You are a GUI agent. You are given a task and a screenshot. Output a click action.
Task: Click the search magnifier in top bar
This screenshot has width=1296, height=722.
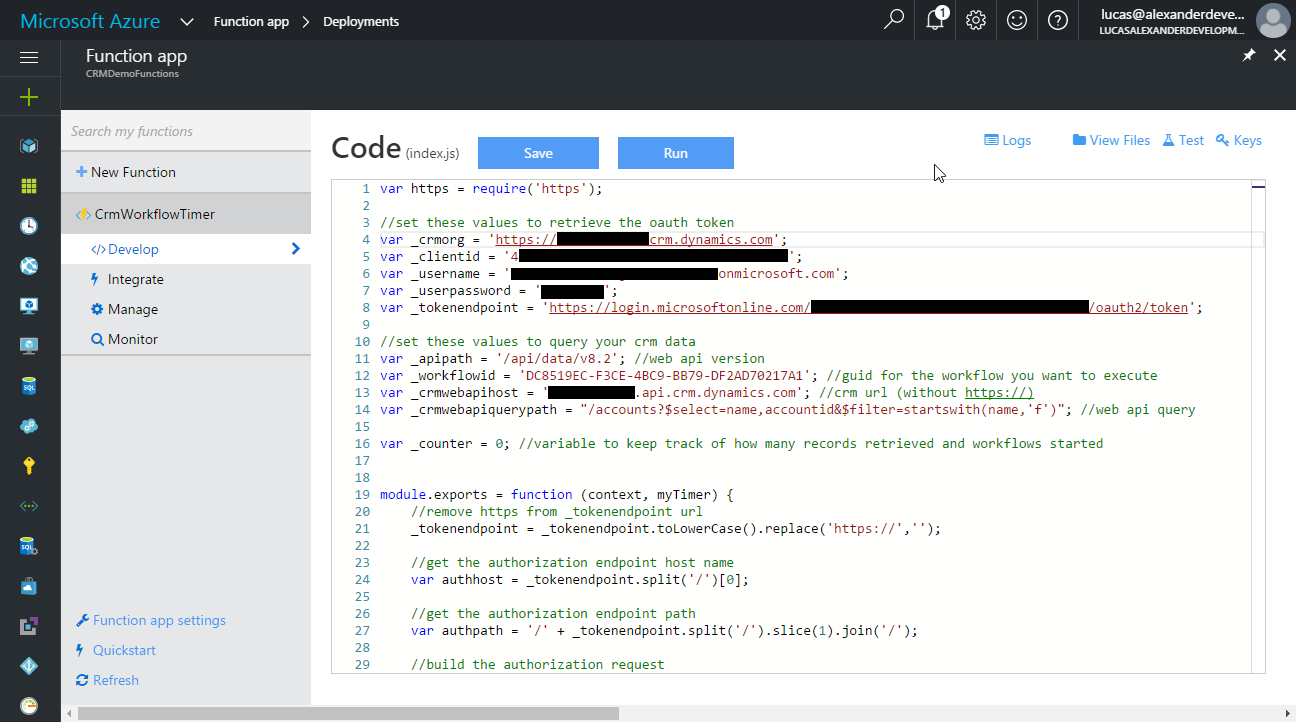[x=894, y=20]
